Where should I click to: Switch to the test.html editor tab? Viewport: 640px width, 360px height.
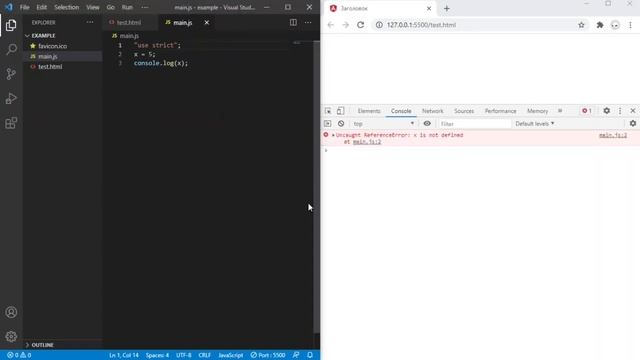[129, 22]
